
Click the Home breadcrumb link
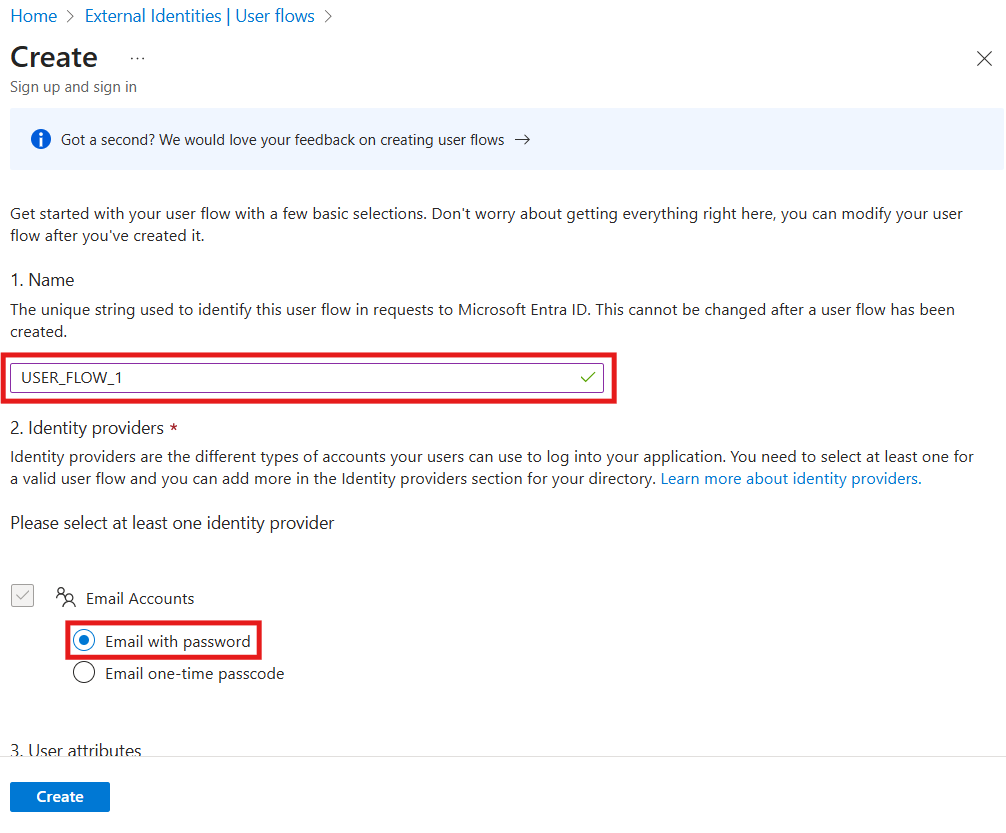(34, 15)
